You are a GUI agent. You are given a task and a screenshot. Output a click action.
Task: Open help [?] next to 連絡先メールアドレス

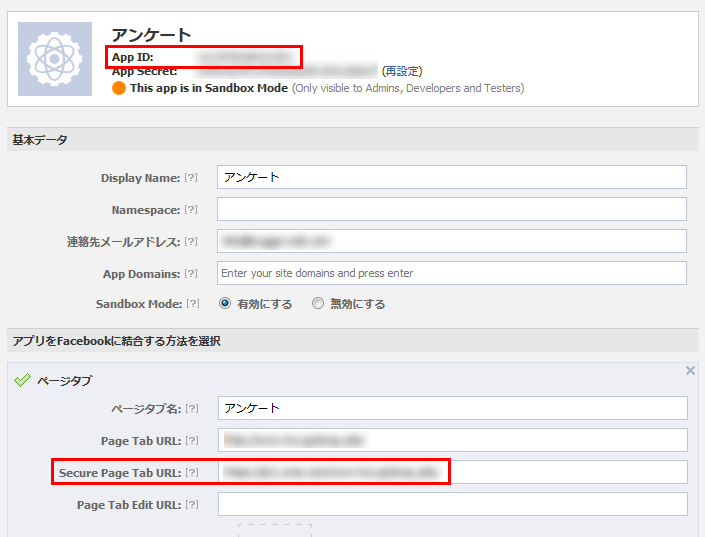coord(191,242)
